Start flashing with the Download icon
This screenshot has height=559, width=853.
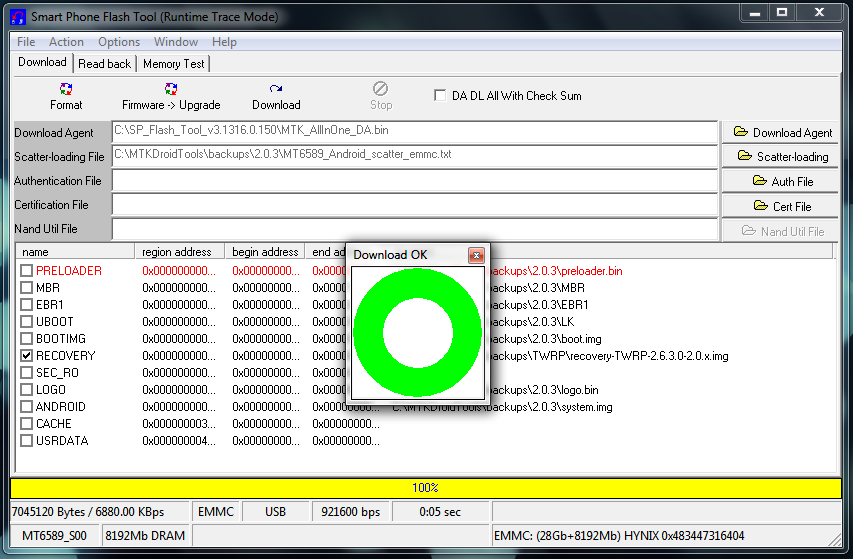click(x=276, y=96)
